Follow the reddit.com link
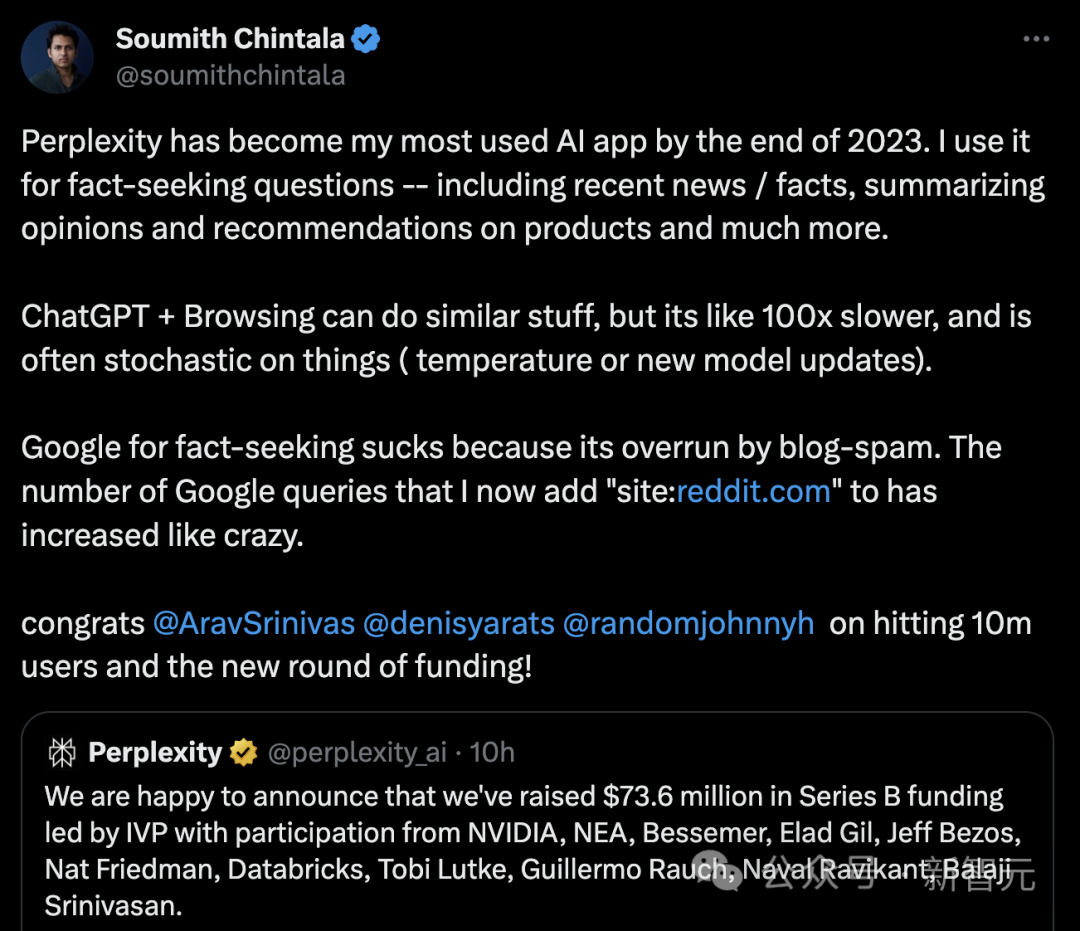 tap(754, 491)
